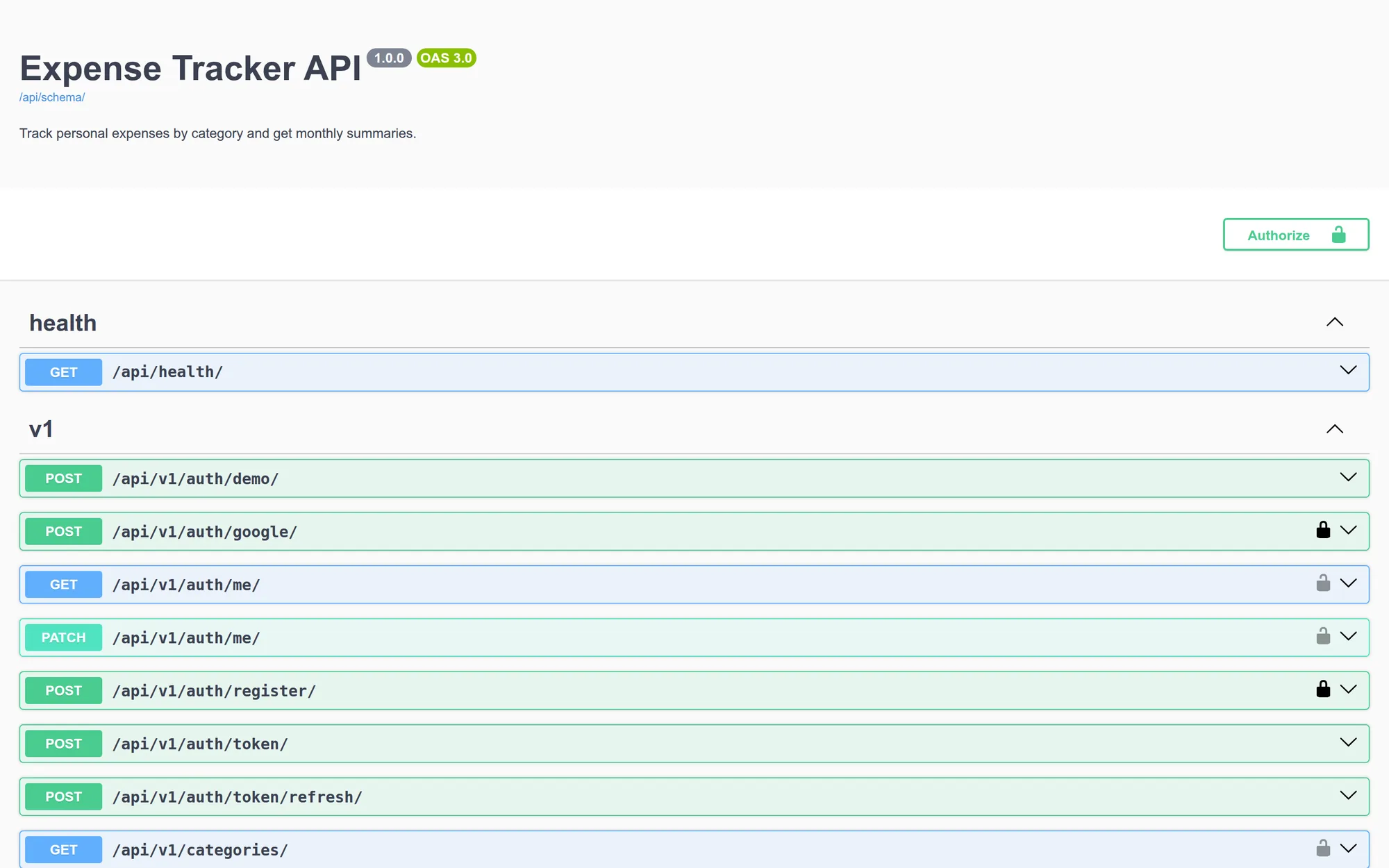
Task: Click the /api/health/ path text
Action: tap(167, 372)
